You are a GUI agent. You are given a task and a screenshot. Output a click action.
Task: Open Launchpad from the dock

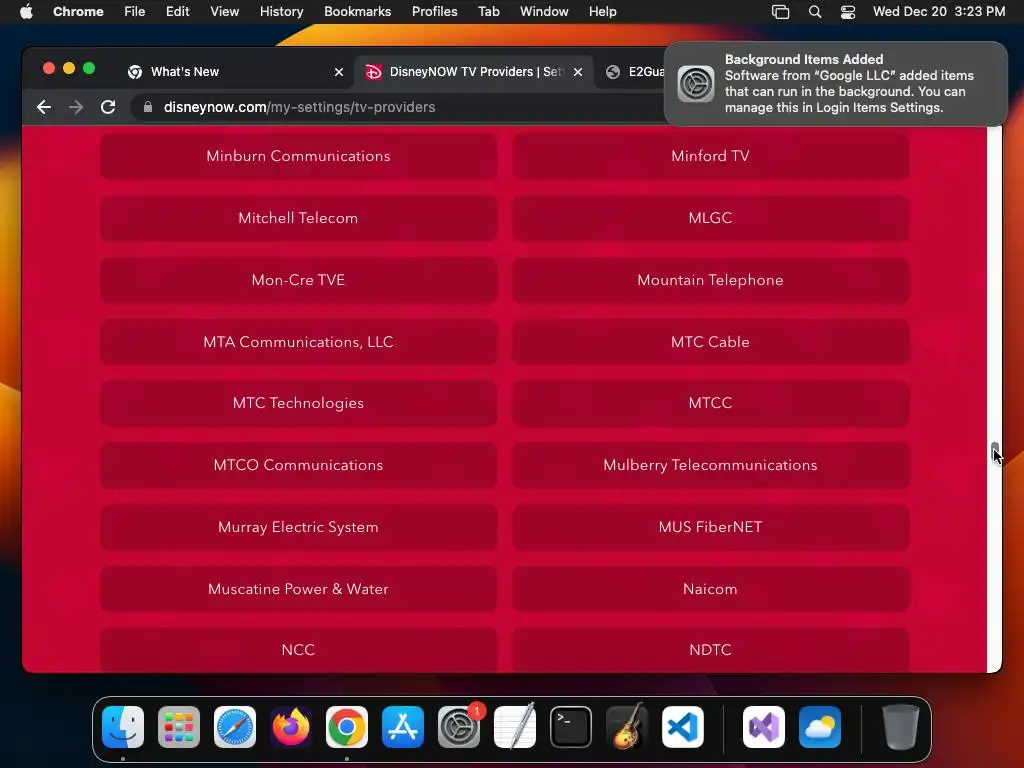(x=179, y=727)
